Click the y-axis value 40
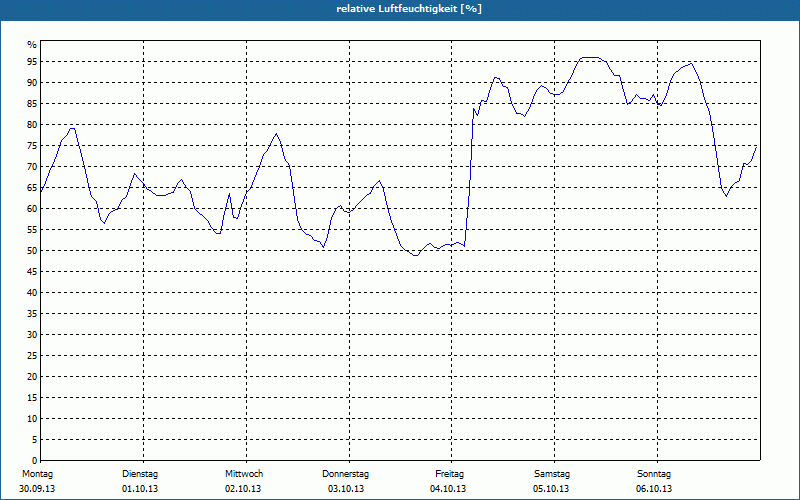Image resolution: width=800 pixels, height=500 pixels. click(x=32, y=292)
